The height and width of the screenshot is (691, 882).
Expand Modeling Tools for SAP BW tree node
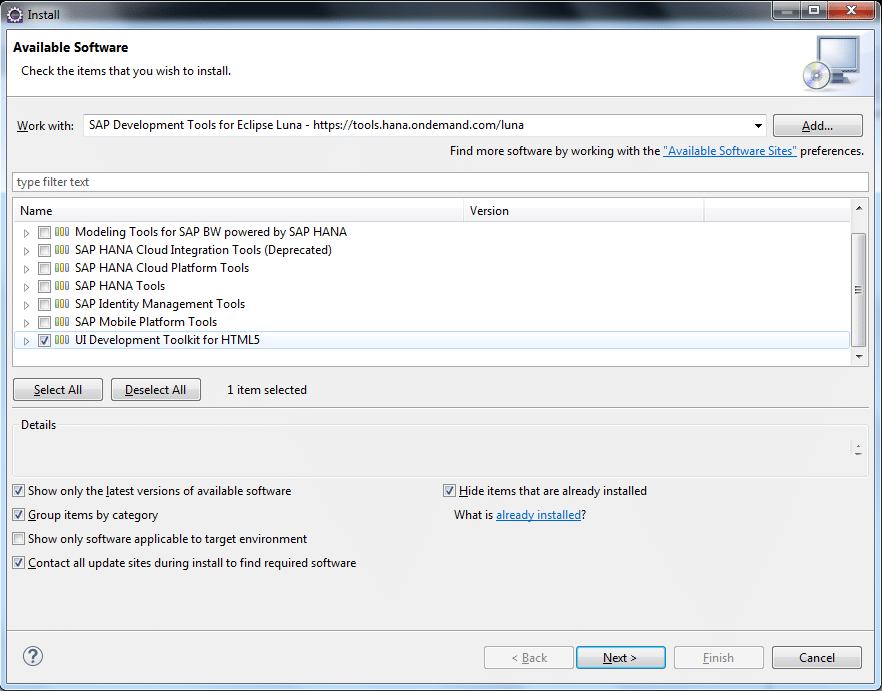[x=26, y=233]
